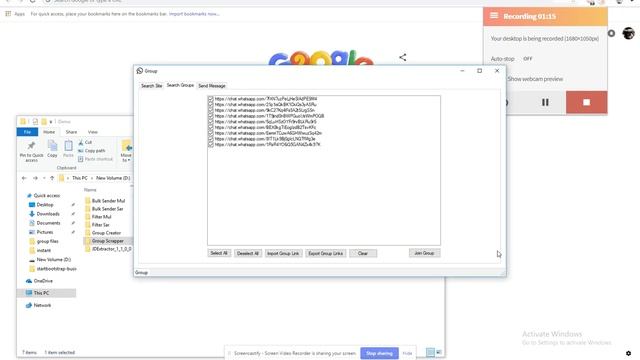Click the Explorer up-one-level arrow
This screenshot has width=640, height=360.
coord(52,178)
